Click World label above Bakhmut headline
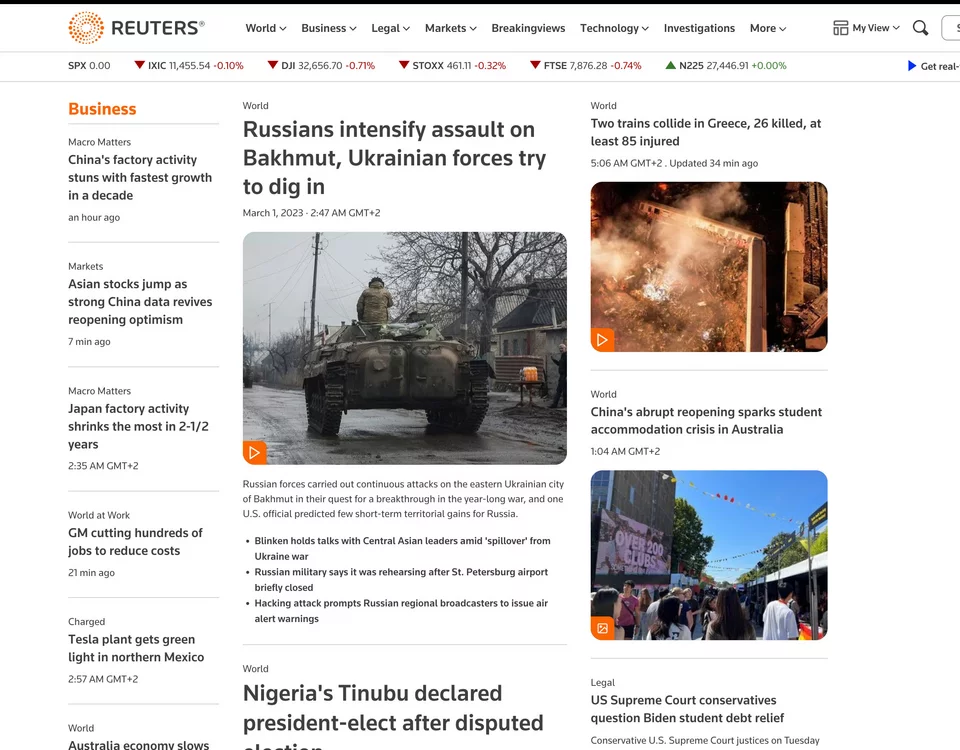 [x=255, y=106]
